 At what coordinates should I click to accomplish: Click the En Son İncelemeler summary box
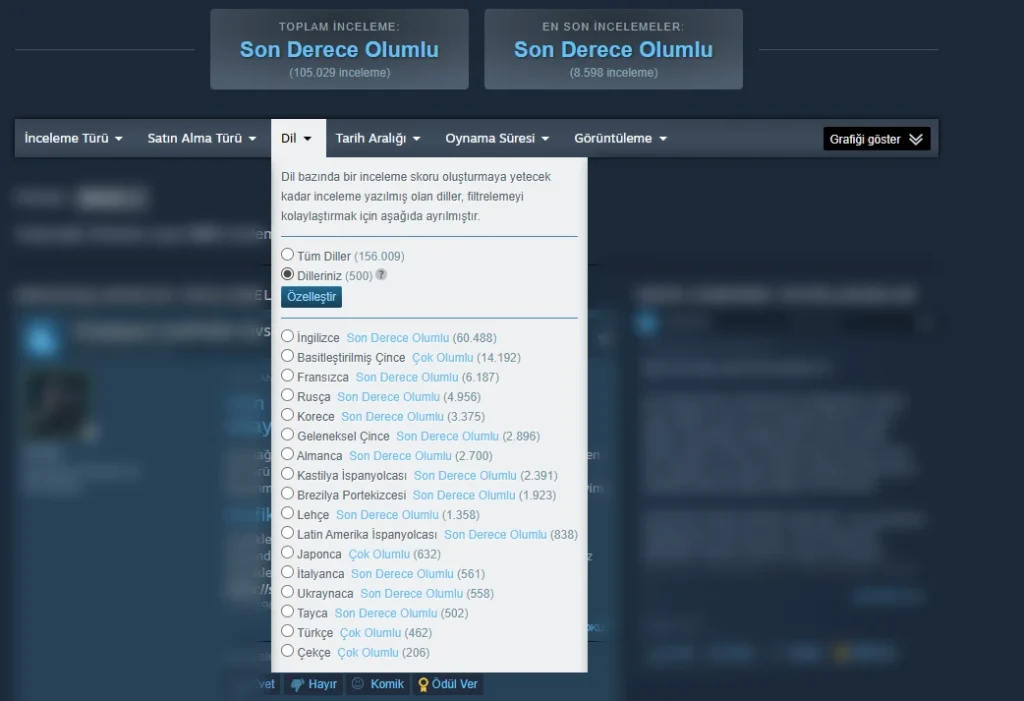coord(613,50)
